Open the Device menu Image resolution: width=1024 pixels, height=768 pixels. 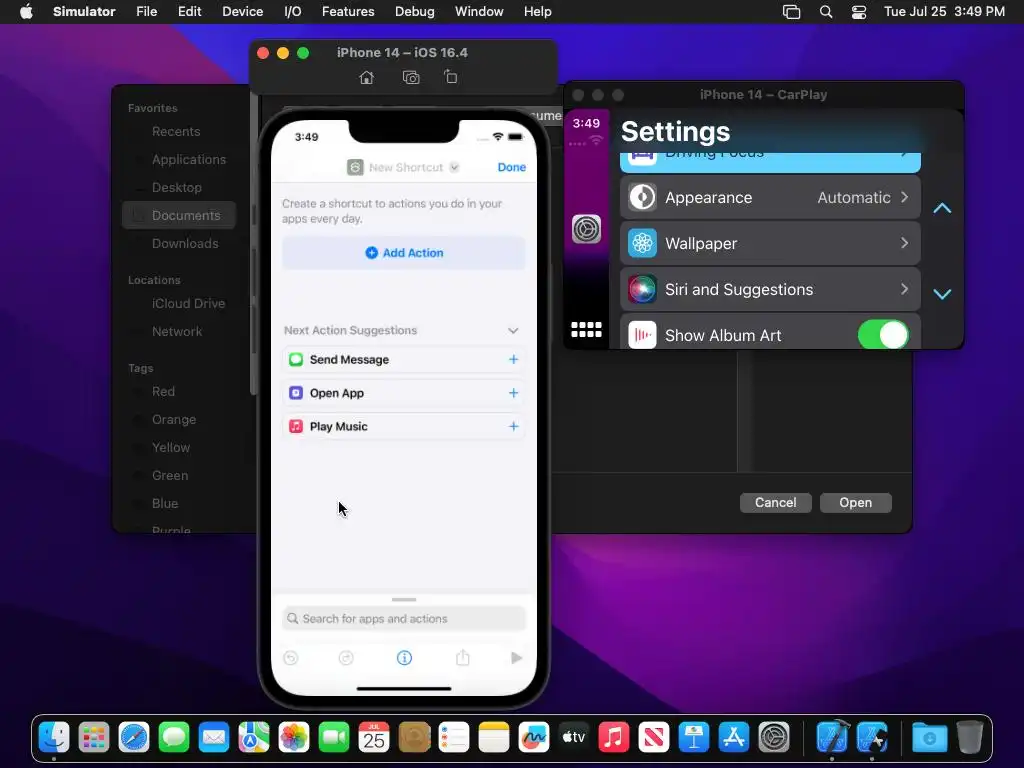tap(242, 12)
